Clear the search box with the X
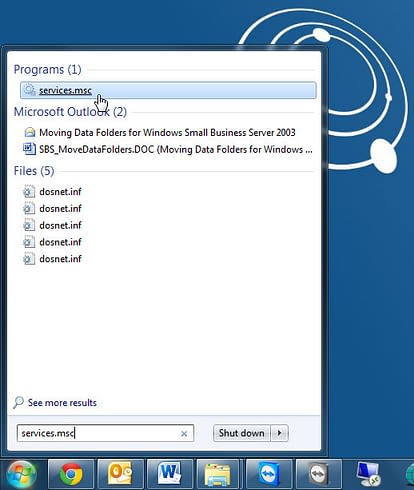The image size is (414, 490). pos(184,433)
